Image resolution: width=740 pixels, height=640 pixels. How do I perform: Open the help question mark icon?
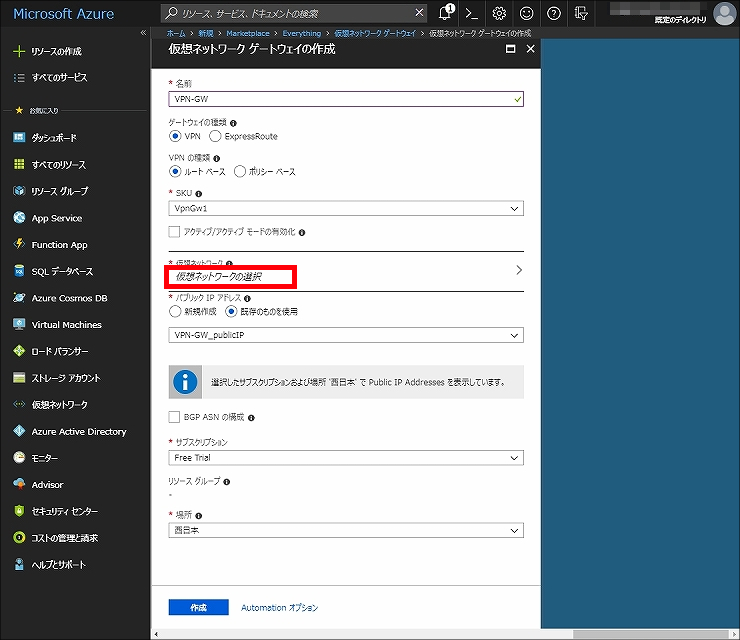[x=554, y=13]
